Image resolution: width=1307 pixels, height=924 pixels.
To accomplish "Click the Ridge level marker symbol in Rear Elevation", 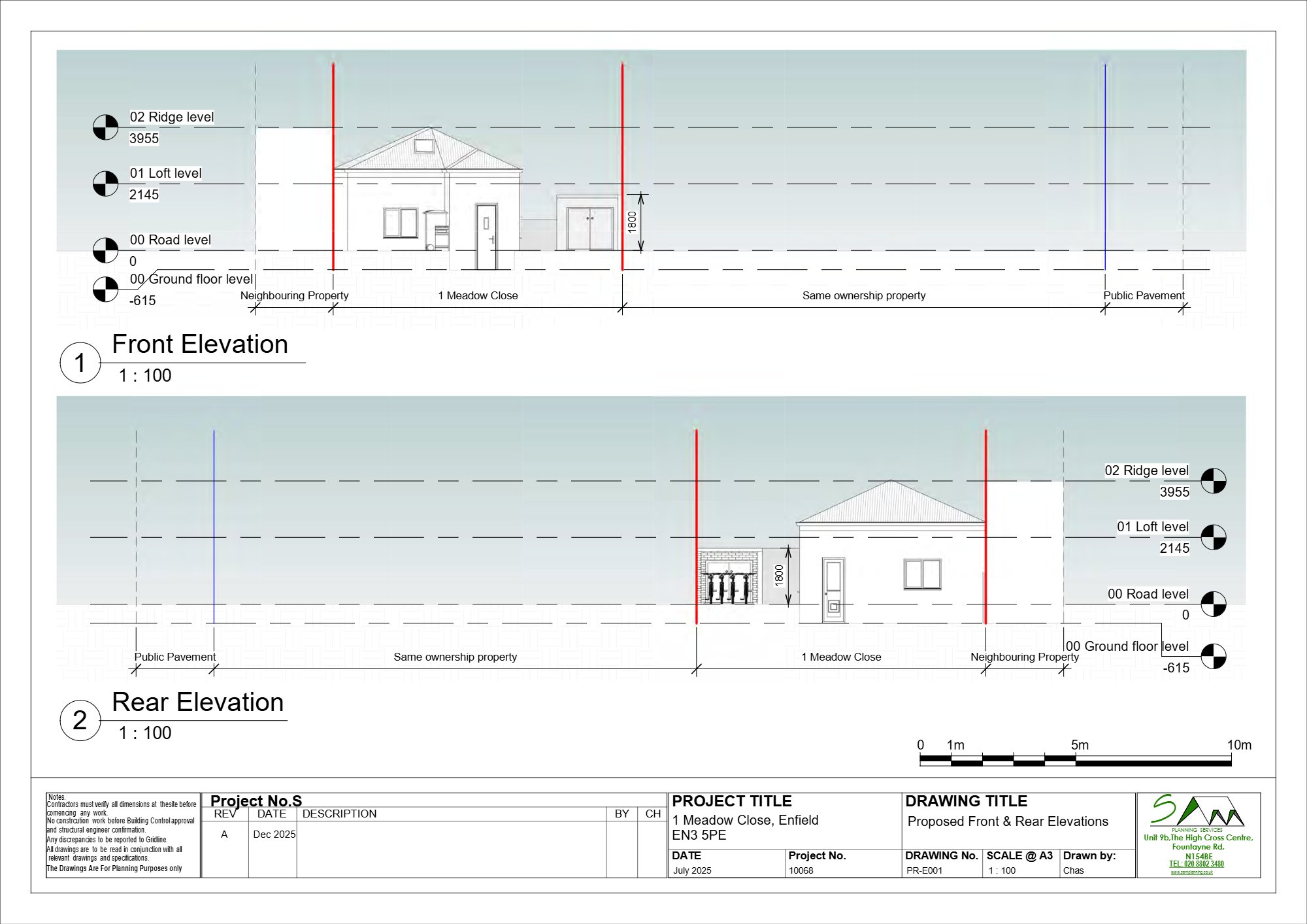I will tap(1214, 481).
